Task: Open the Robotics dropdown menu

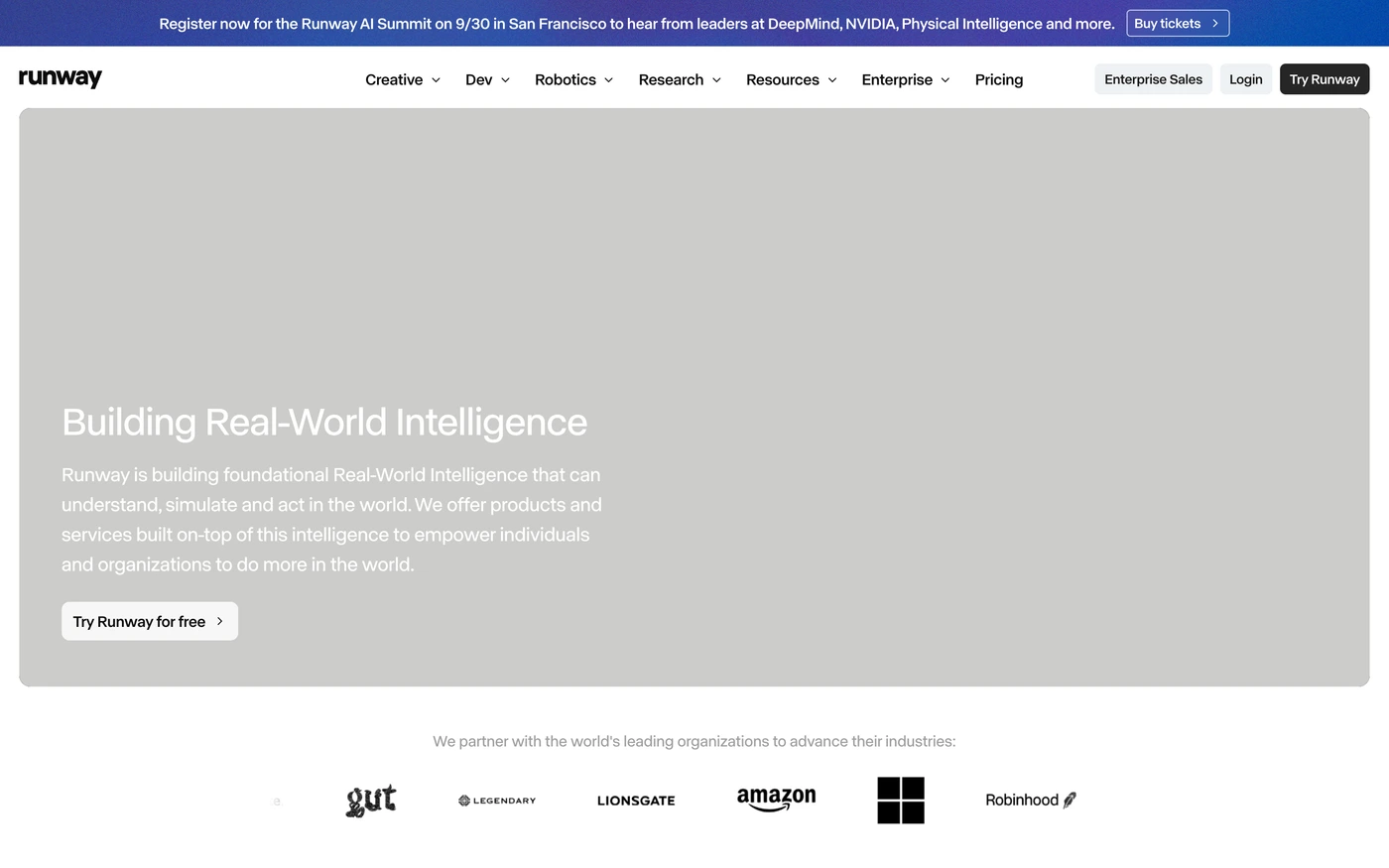Action: tap(573, 79)
